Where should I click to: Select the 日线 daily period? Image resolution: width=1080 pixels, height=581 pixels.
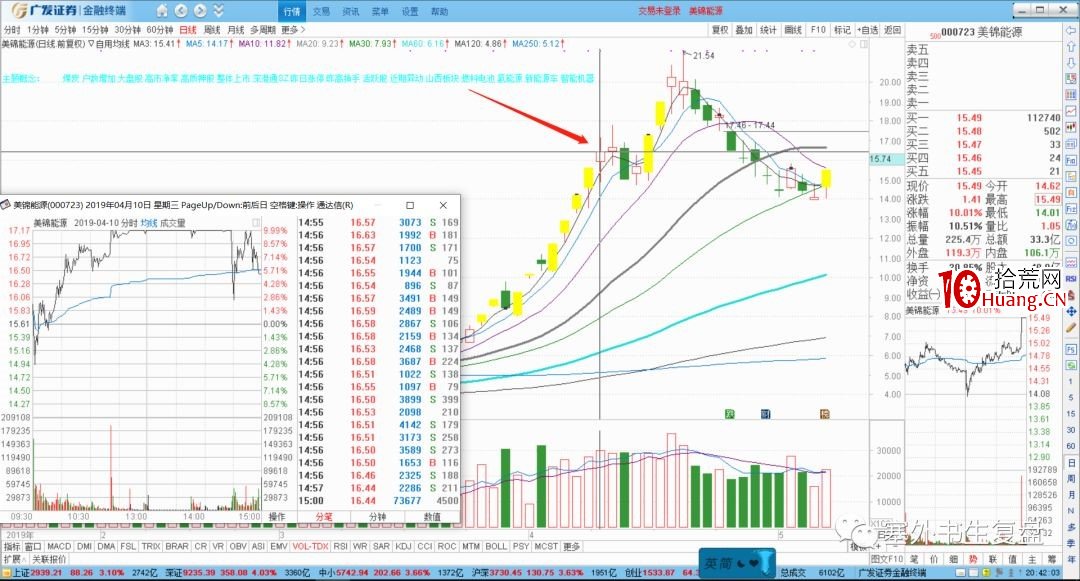coord(188,30)
